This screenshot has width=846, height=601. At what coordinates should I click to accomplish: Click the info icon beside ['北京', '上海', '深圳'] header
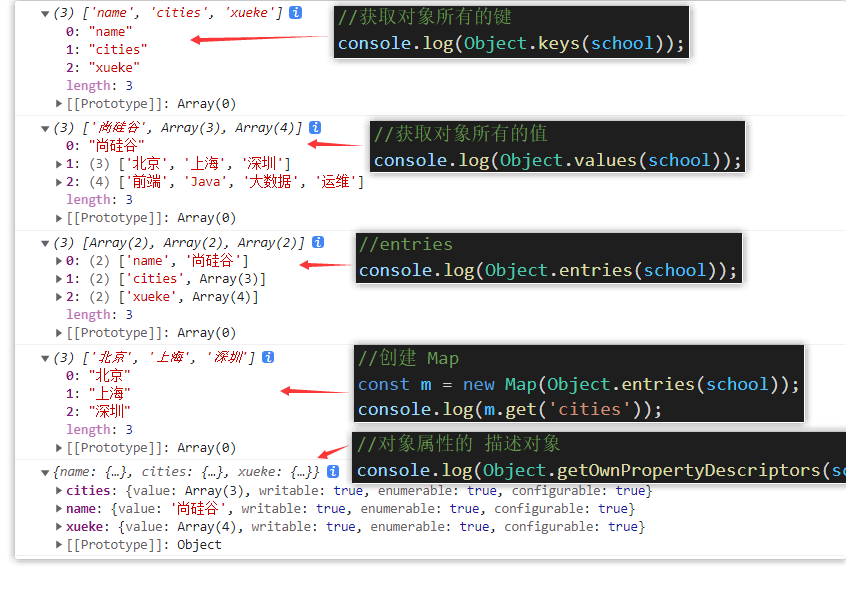tap(268, 357)
